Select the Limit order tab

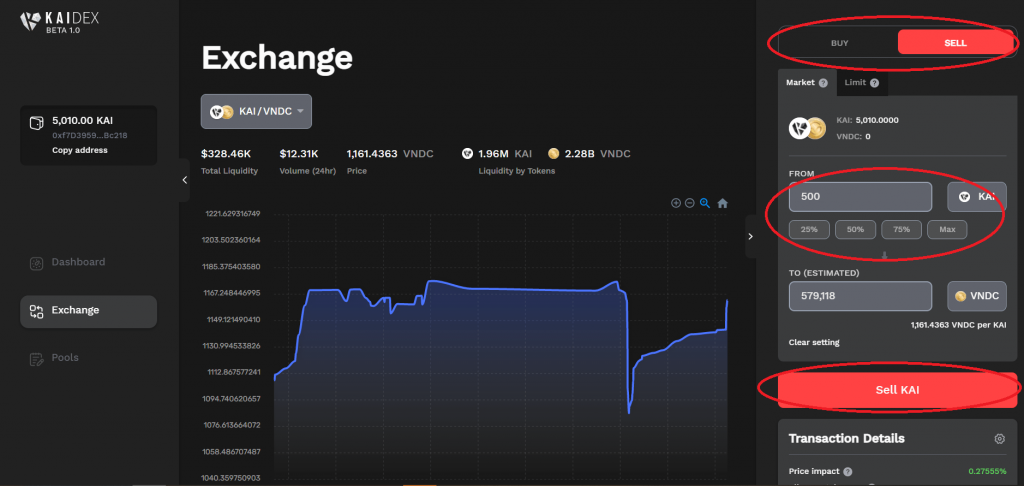pos(860,83)
